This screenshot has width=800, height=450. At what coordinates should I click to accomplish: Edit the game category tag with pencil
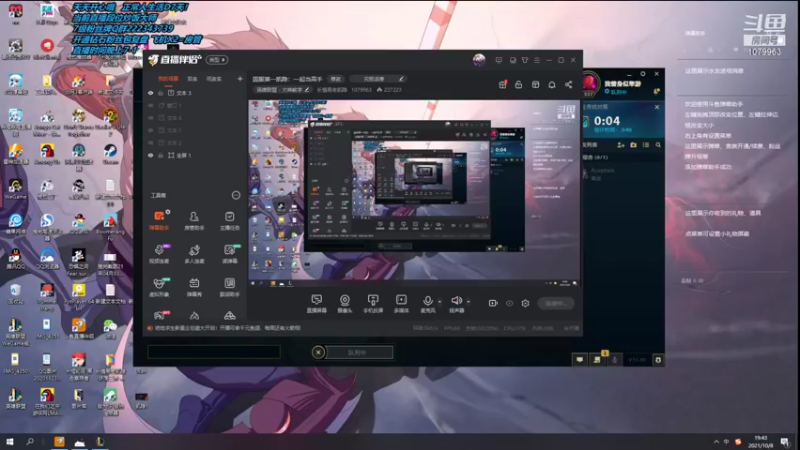pyautogui.click(x=307, y=90)
